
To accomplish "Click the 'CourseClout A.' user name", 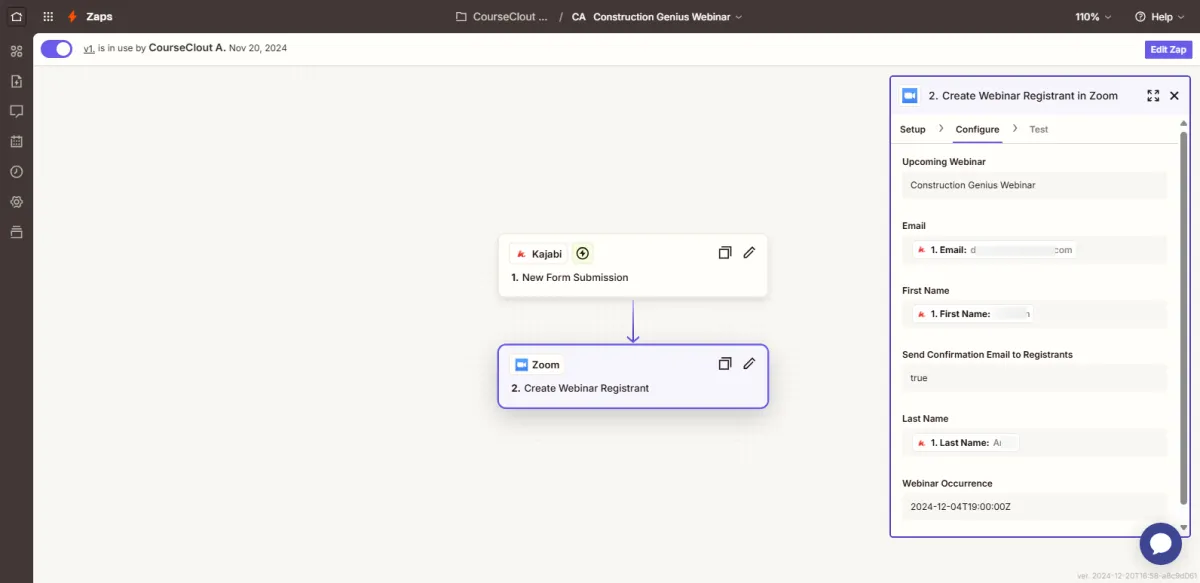I will [187, 48].
